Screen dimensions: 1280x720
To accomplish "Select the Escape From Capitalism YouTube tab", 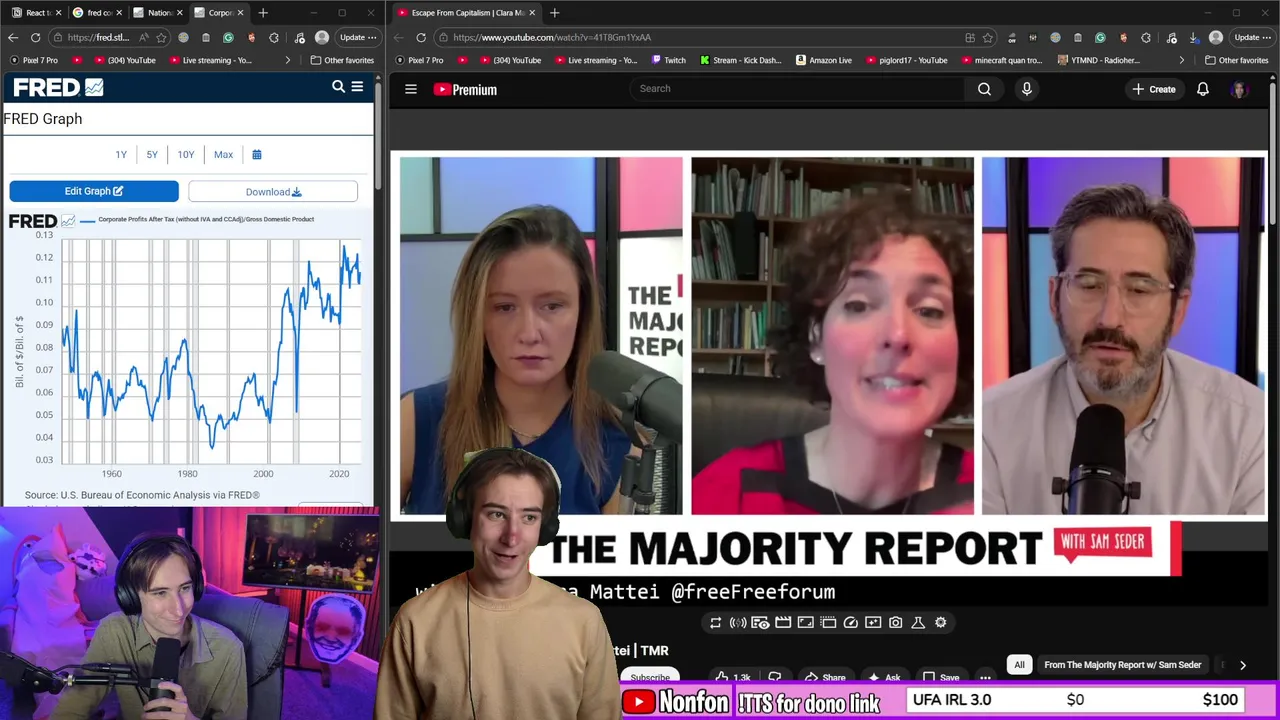I will coord(465,13).
